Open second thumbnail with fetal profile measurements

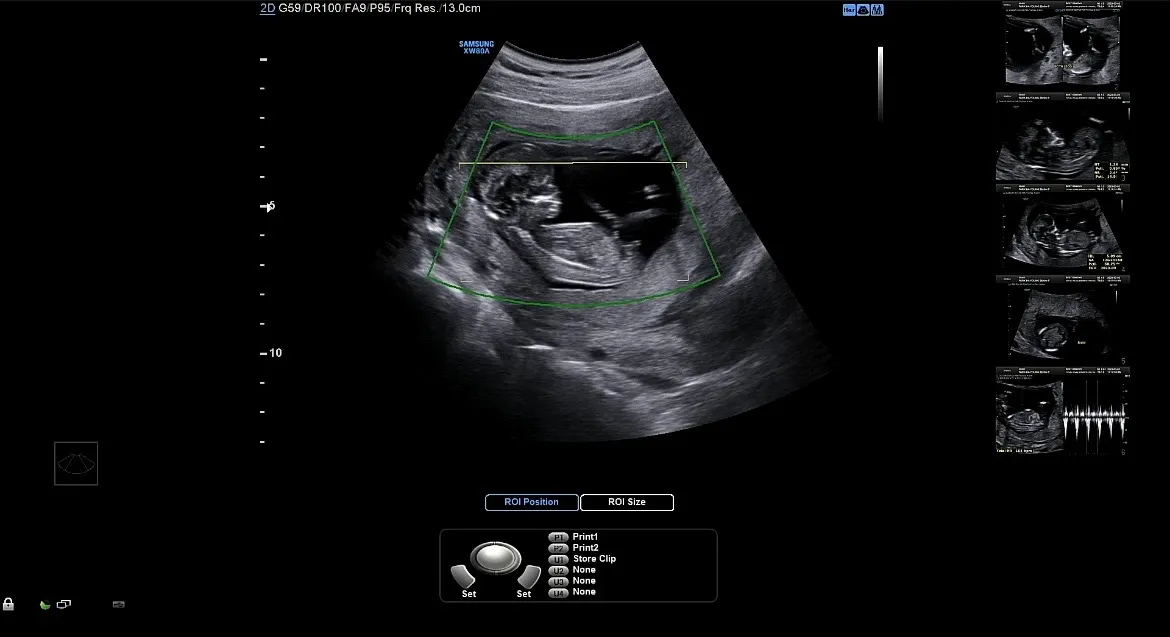[1063, 137]
